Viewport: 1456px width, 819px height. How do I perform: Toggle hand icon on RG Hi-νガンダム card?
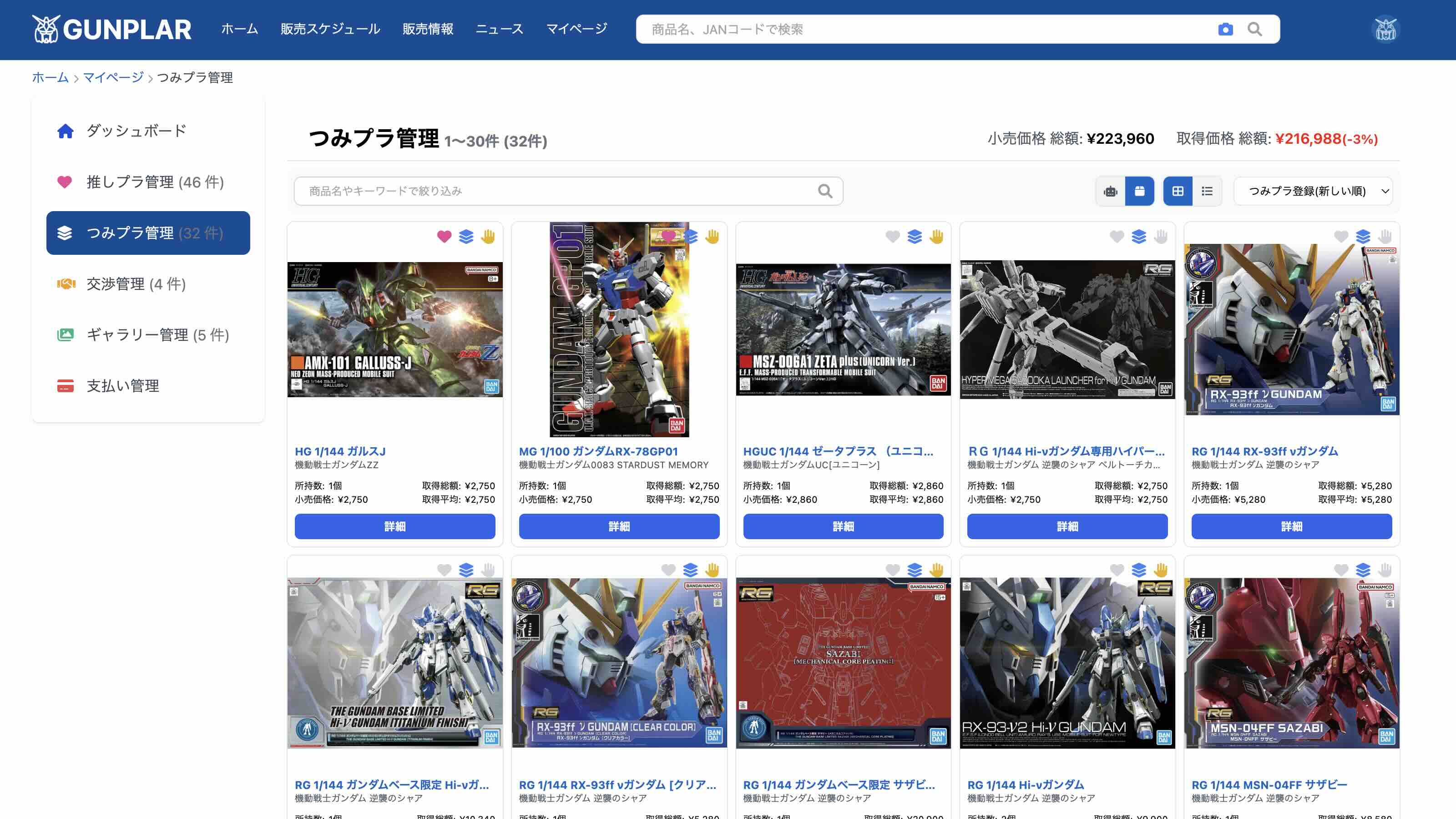pyautogui.click(x=1161, y=570)
